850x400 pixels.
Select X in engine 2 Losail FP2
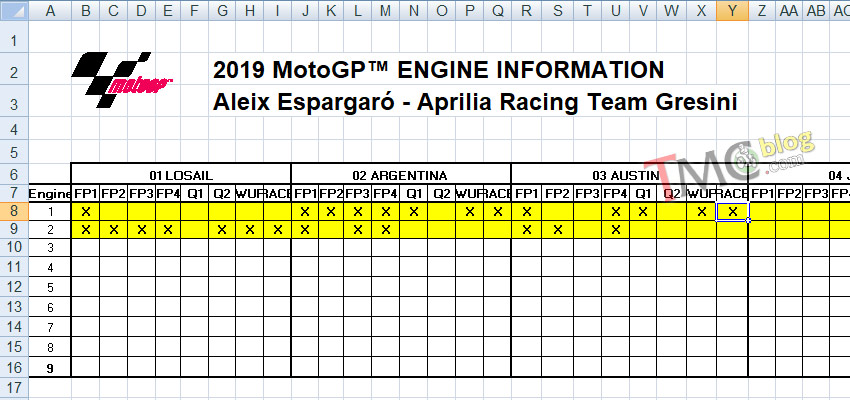(113, 230)
